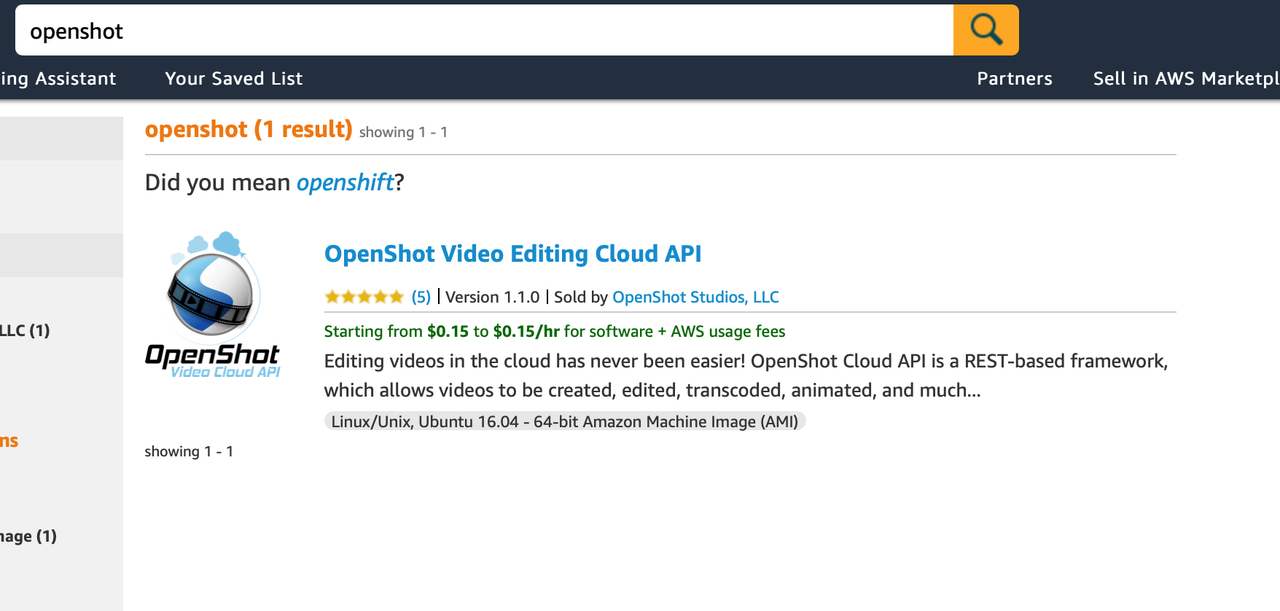
Task: Choose the sidebar filter ending in nage (1)
Action: [28, 536]
